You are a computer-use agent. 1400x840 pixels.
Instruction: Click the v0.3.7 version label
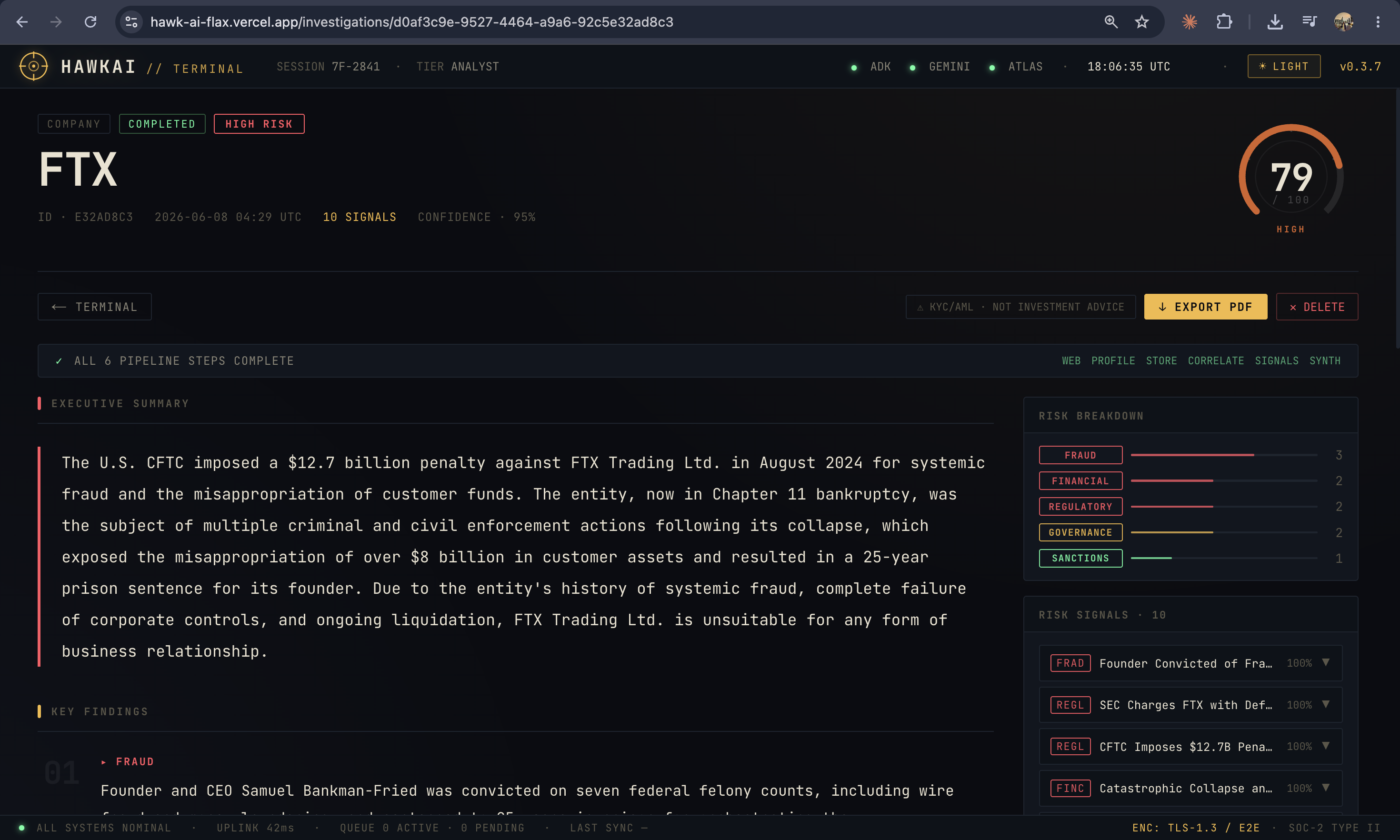(x=1360, y=67)
